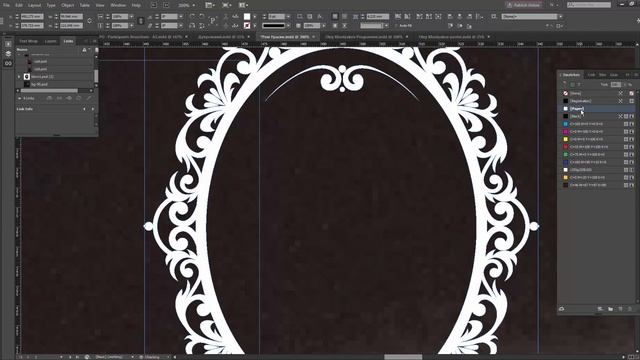Click Rotate 90° Counter-clockwise icon
The width and height of the screenshot is (640, 360).
tap(202, 17)
